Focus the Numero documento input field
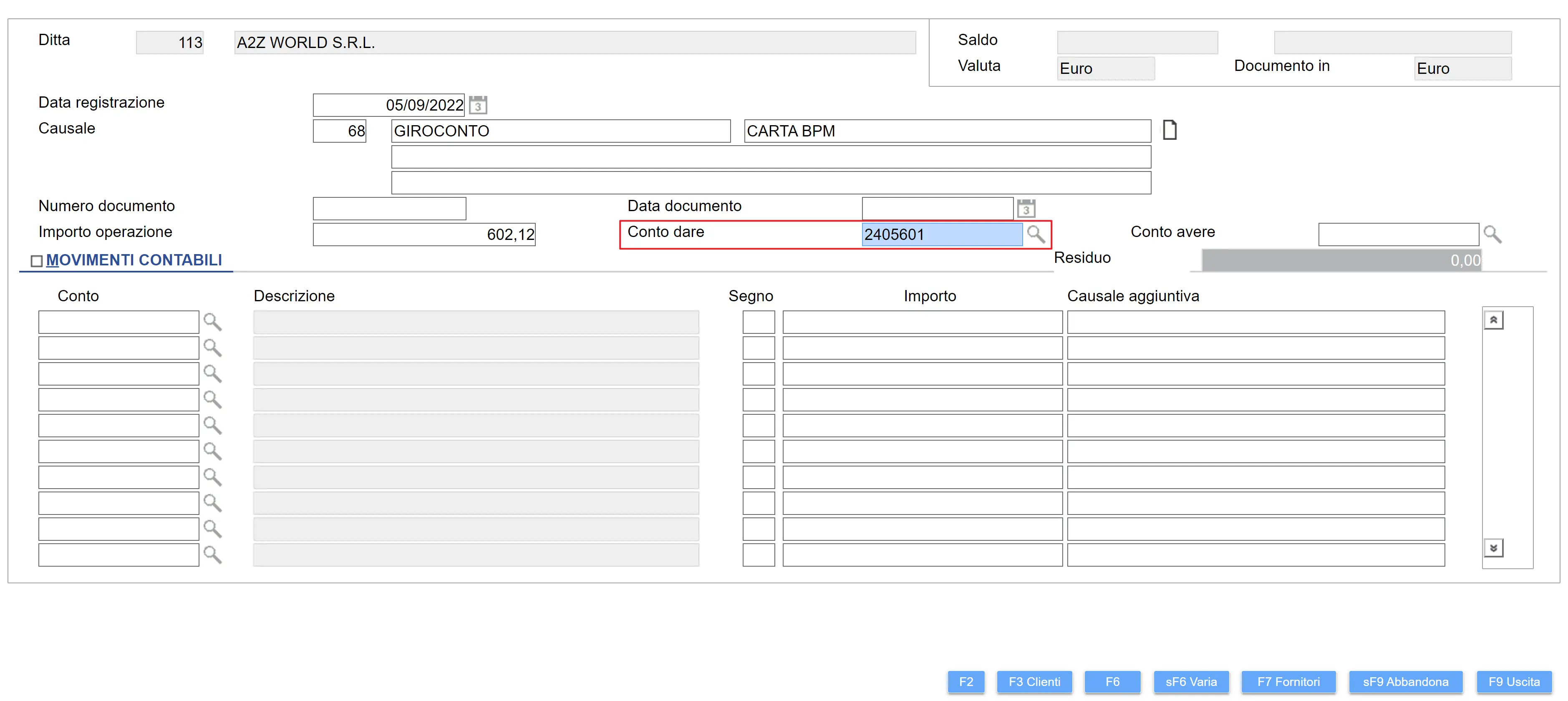Screen dimensions: 1568x701 tap(390, 209)
